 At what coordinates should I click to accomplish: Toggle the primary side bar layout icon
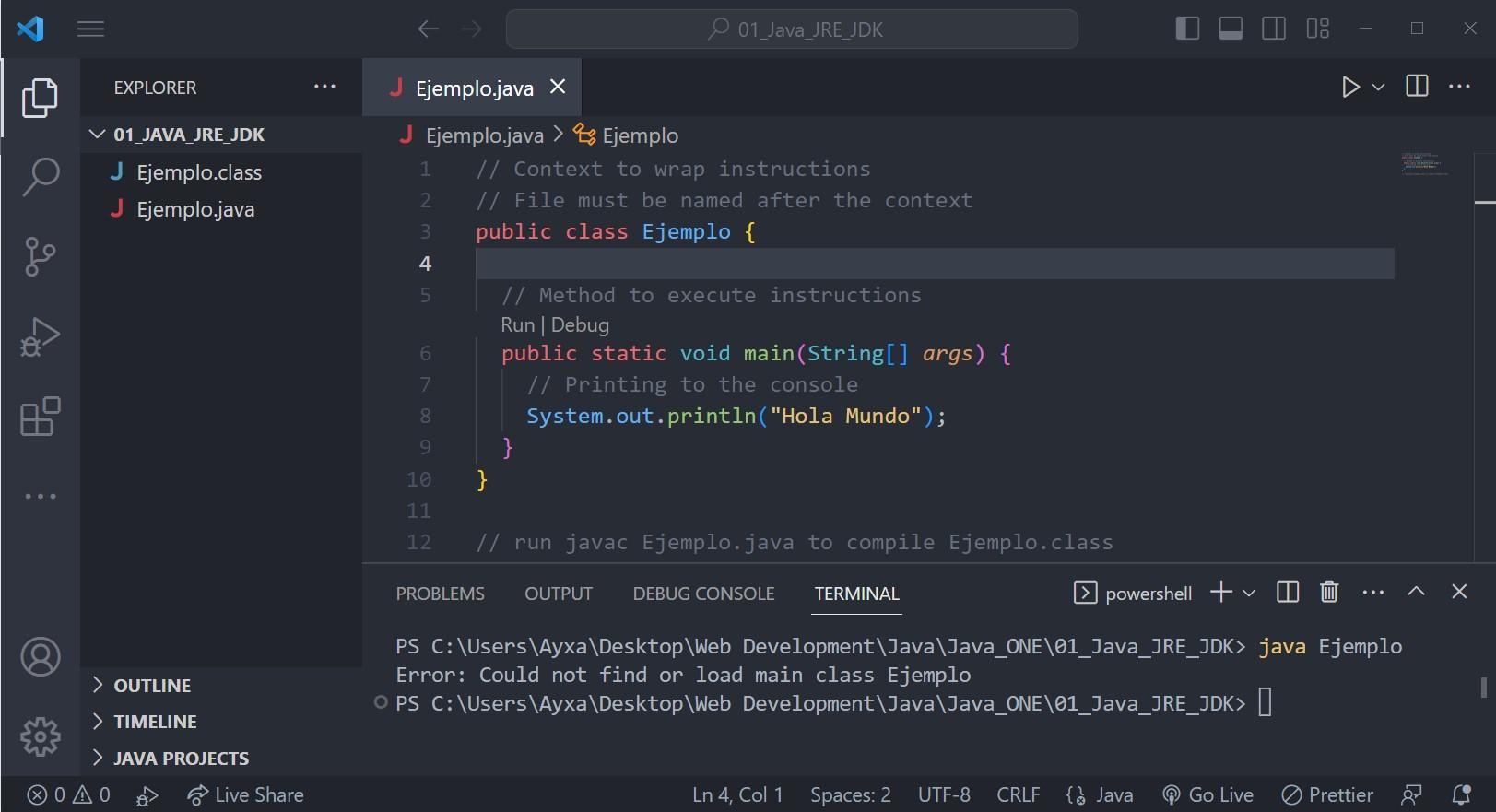coord(1187,29)
